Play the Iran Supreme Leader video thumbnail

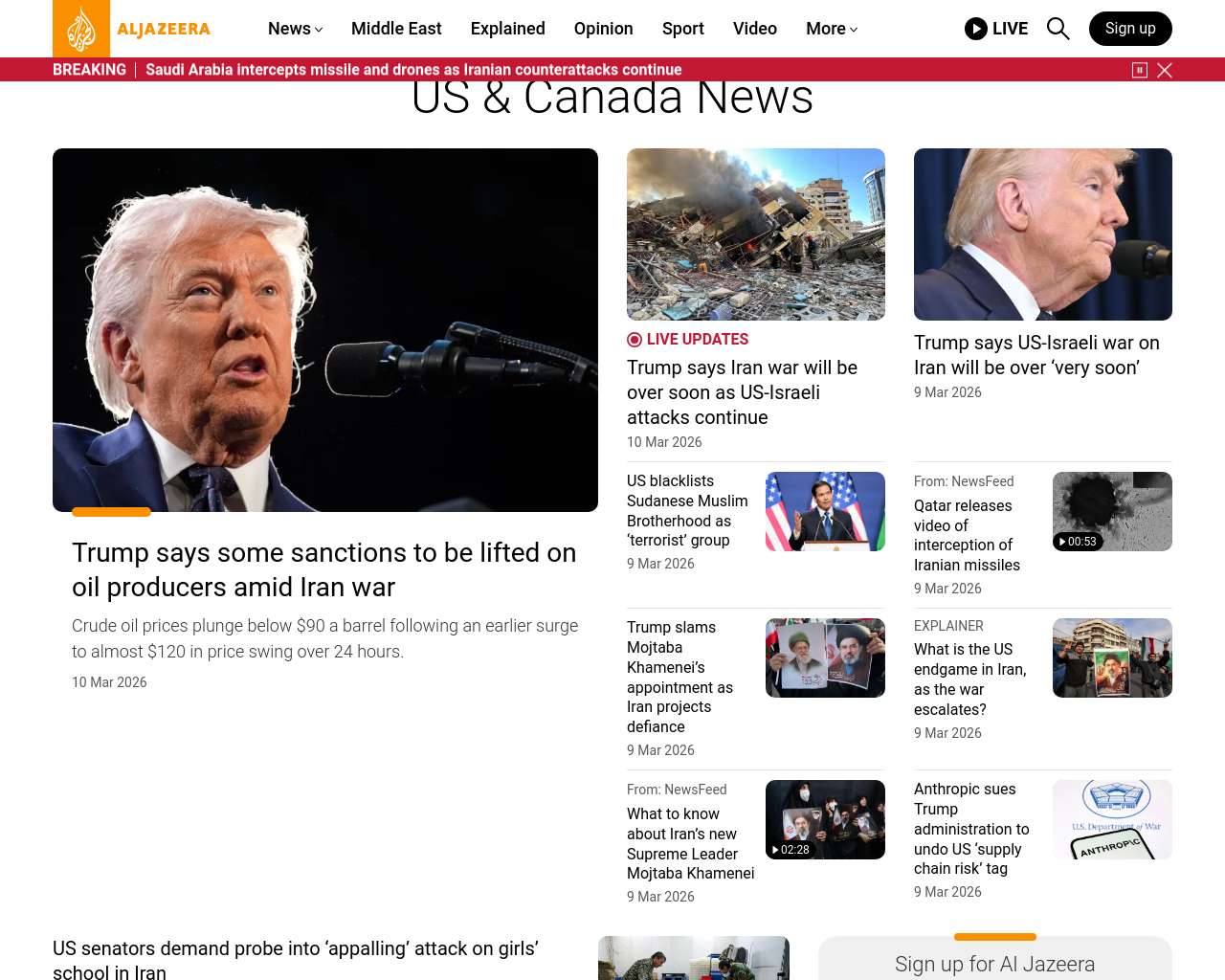click(x=824, y=819)
